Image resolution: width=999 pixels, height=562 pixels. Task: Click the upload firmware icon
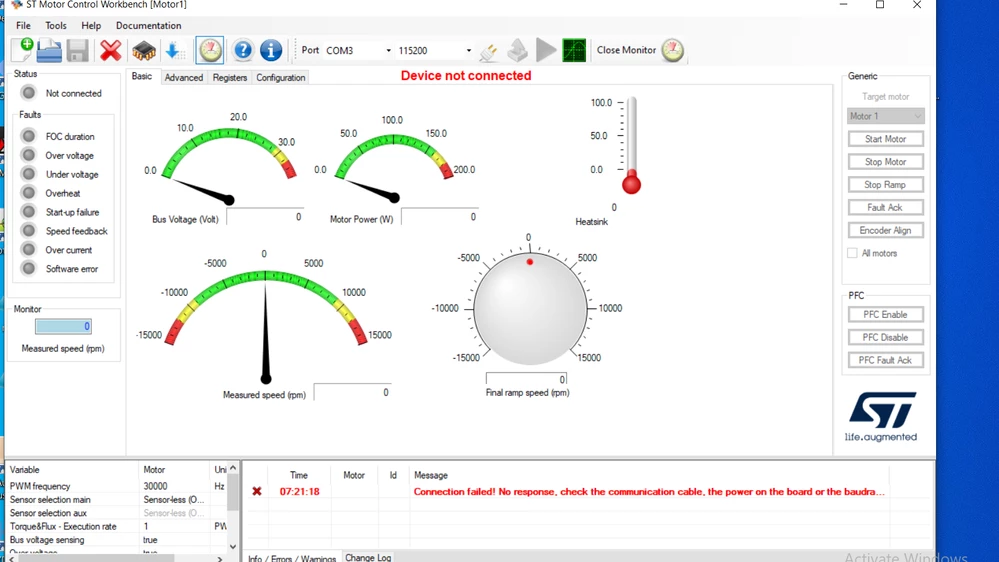(x=517, y=50)
